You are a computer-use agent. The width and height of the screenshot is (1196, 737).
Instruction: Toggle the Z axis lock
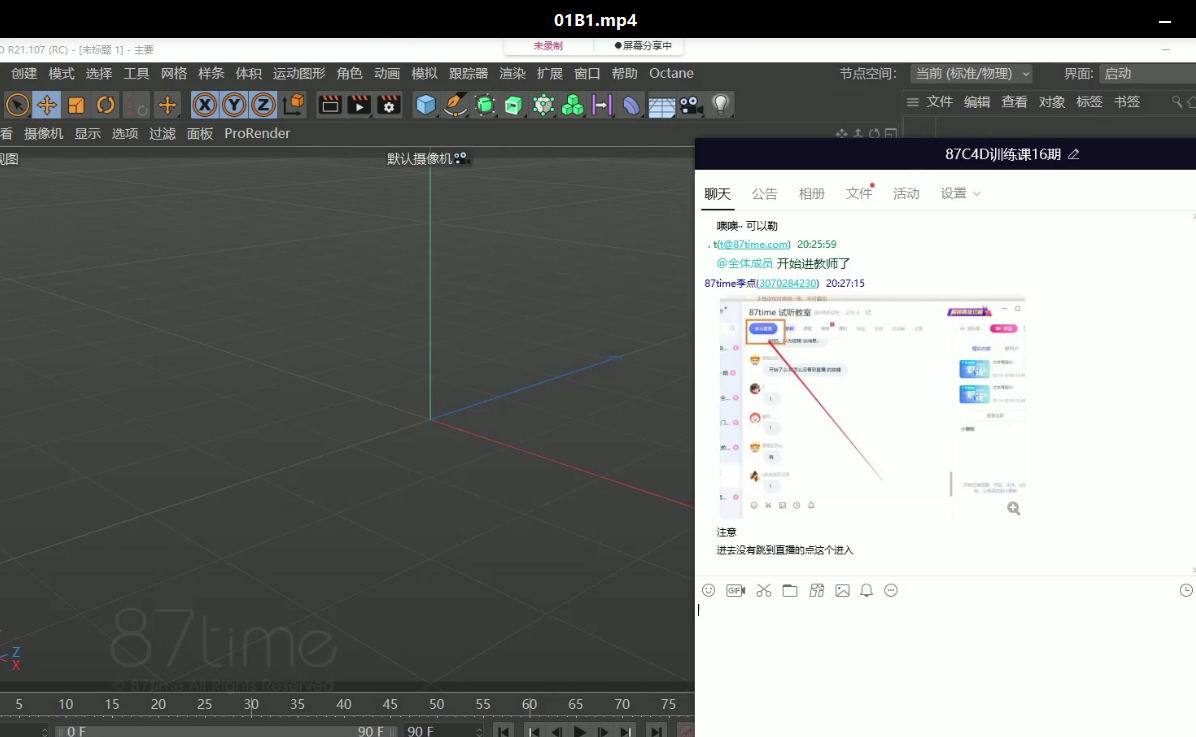point(263,105)
